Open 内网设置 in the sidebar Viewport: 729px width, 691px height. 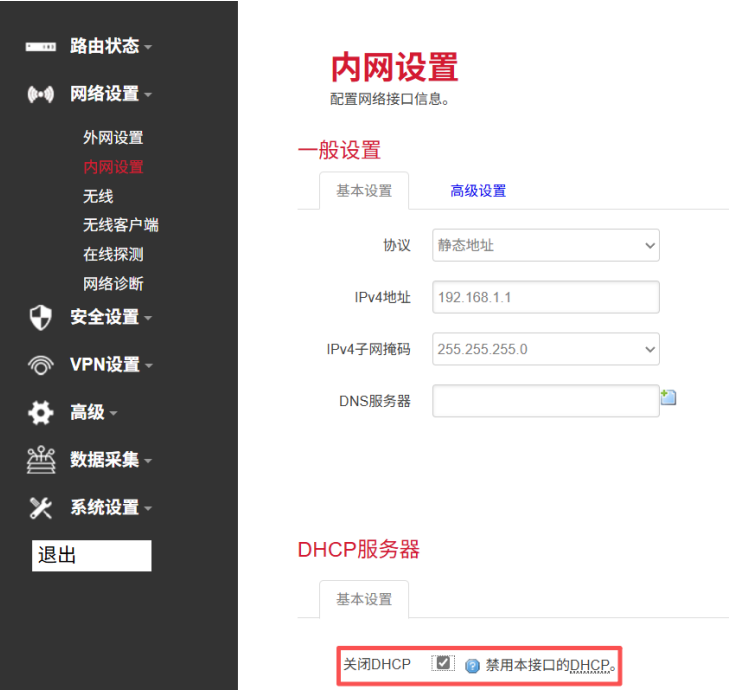(x=113, y=167)
